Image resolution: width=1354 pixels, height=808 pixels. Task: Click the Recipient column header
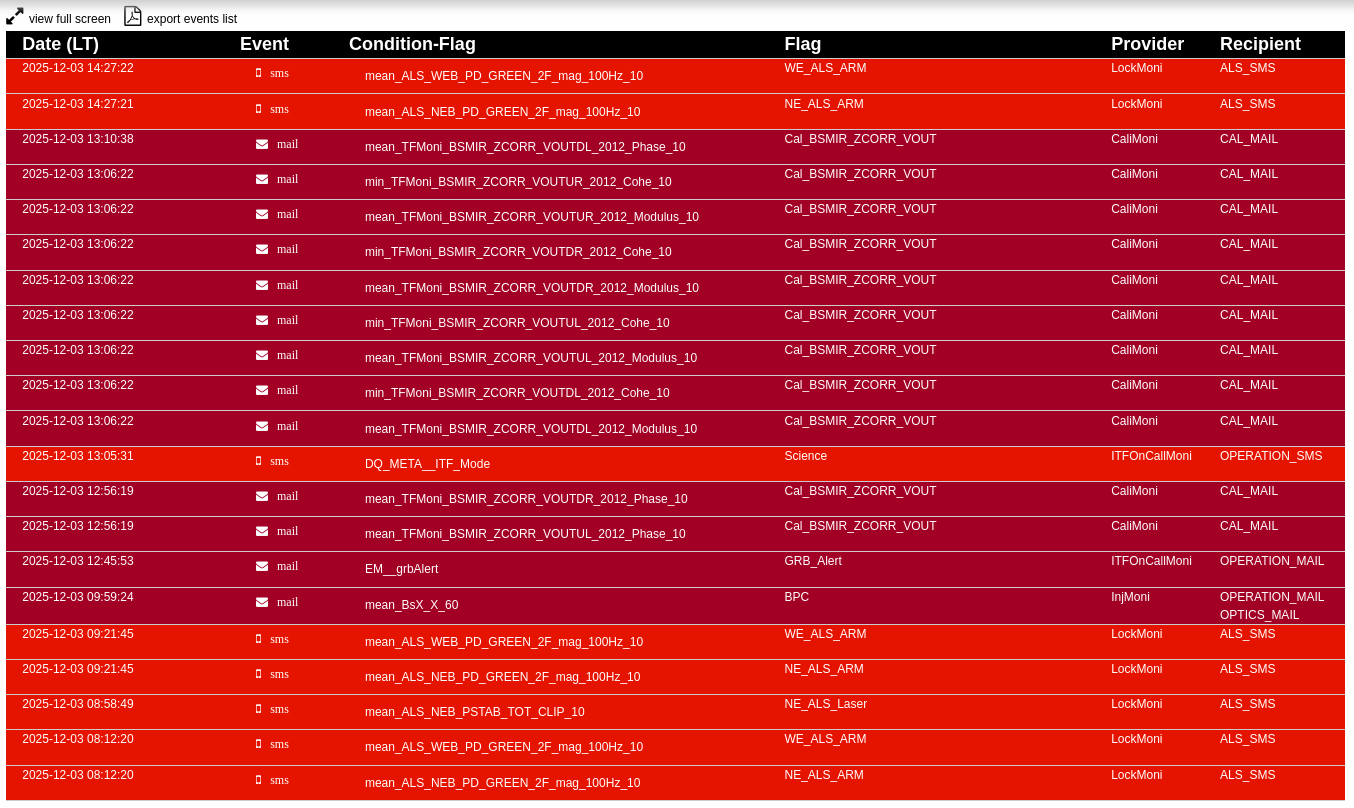point(1260,44)
